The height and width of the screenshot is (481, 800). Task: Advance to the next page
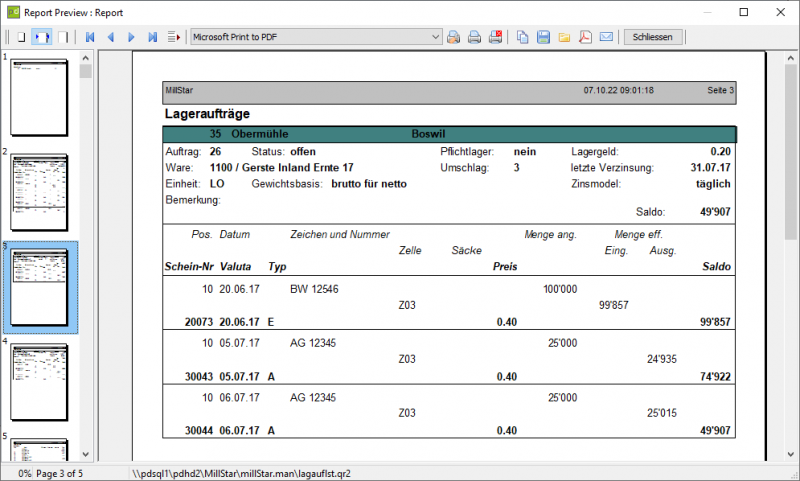tap(131, 37)
